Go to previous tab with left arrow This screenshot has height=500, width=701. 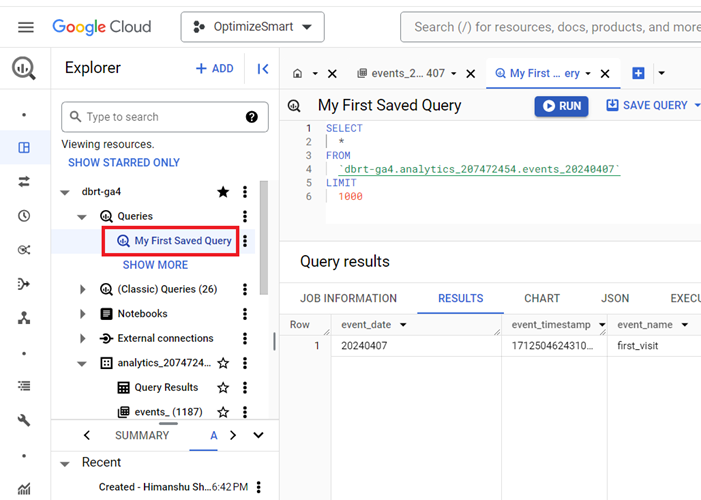pyautogui.click(x=87, y=435)
